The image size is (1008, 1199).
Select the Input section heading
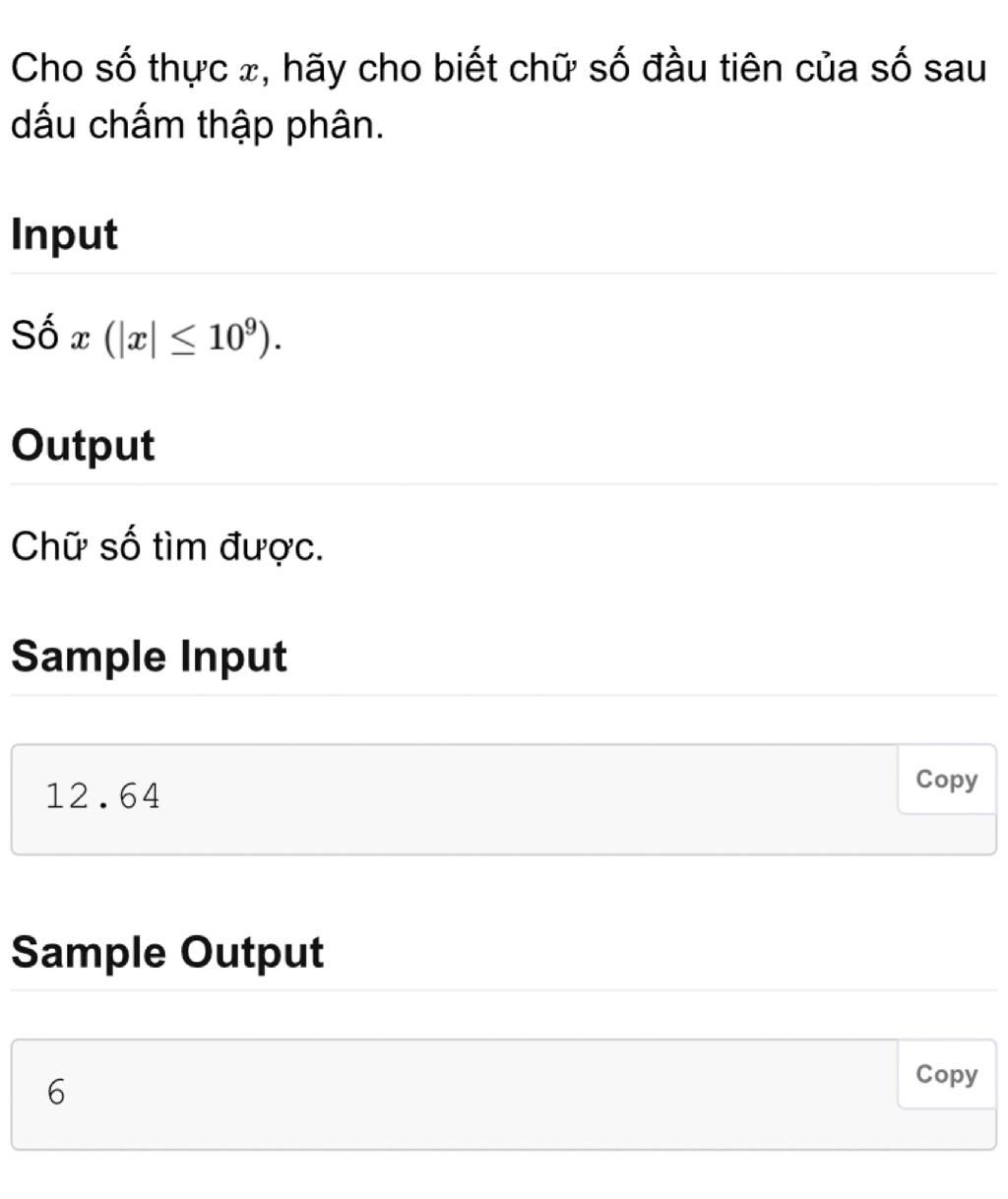tap(65, 234)
